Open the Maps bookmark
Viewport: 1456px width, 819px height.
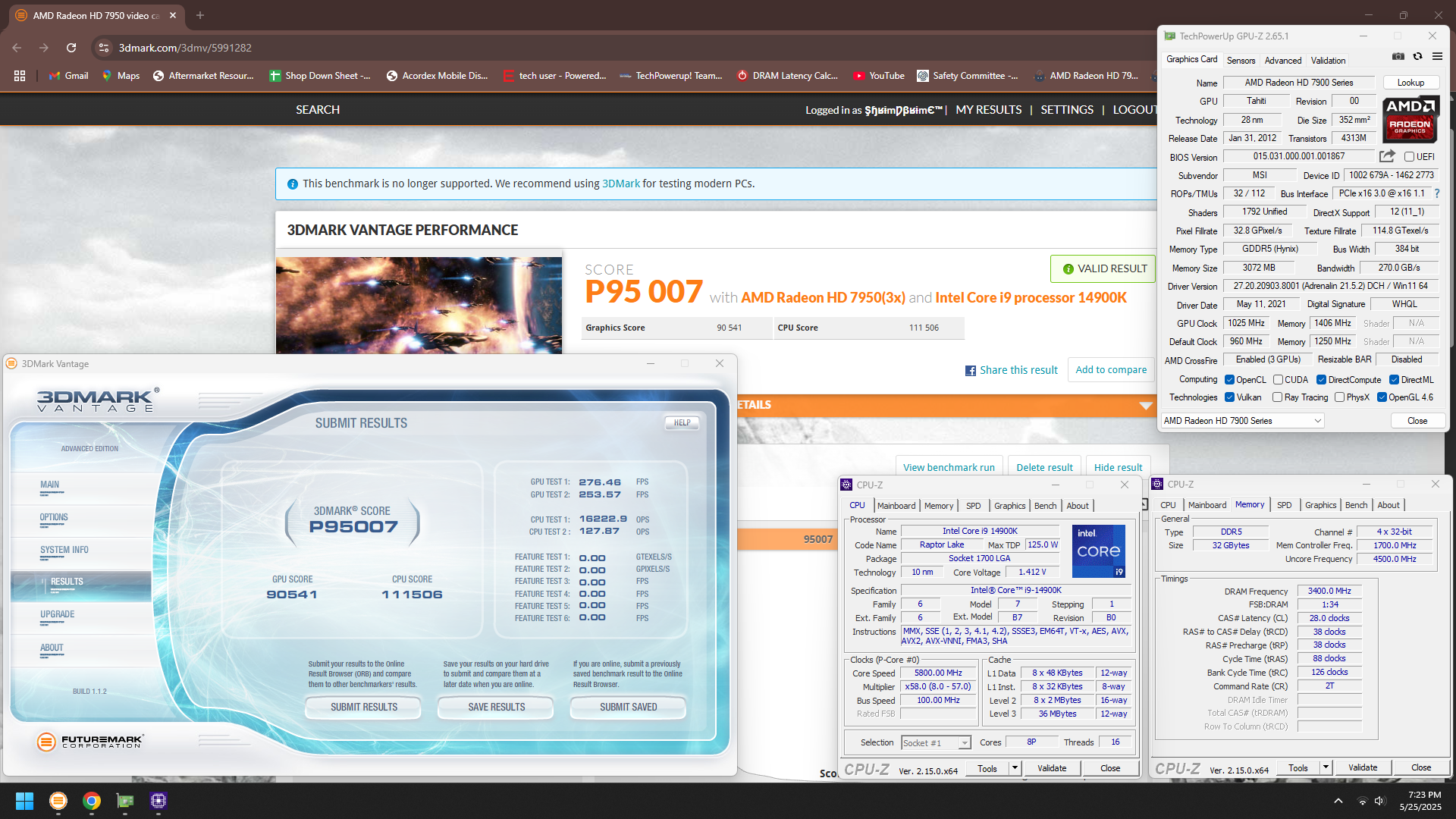(121, 76)
